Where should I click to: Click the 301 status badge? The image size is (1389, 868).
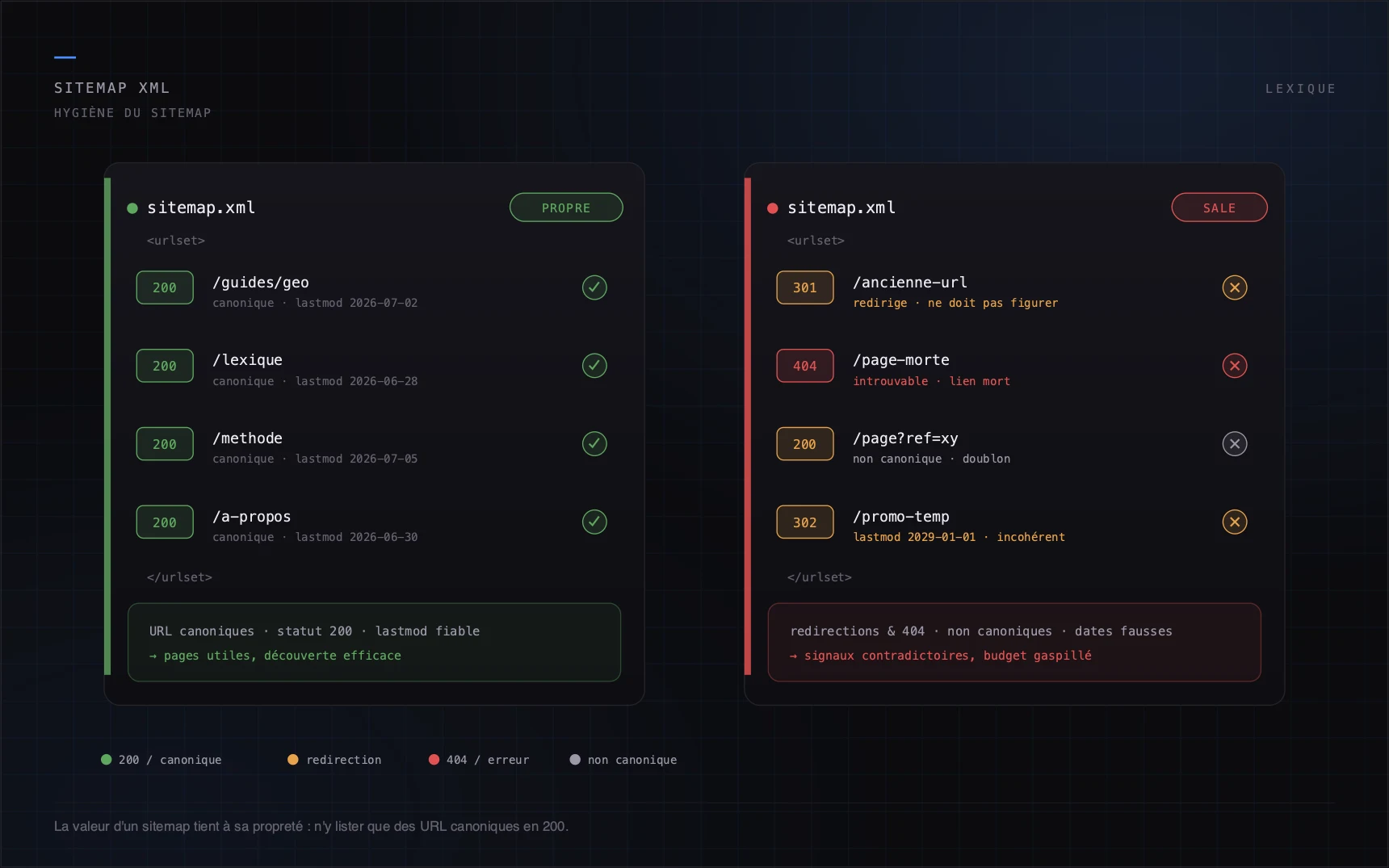coord(804,287)
